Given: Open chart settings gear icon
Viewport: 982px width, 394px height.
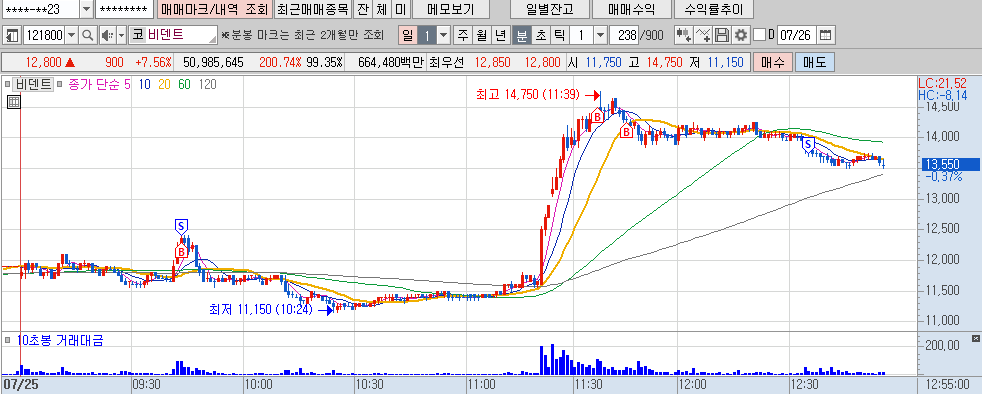Looking at the screenshot, I should click(742, 35).
